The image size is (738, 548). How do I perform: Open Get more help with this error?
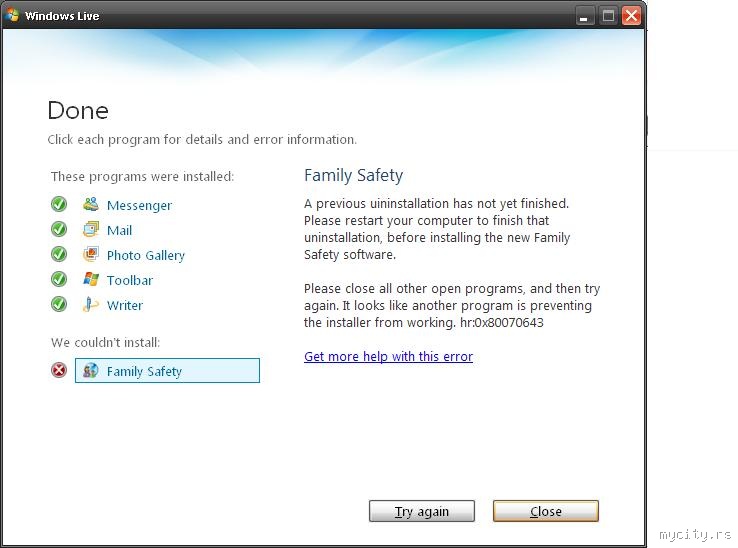[x=388, y=356]
